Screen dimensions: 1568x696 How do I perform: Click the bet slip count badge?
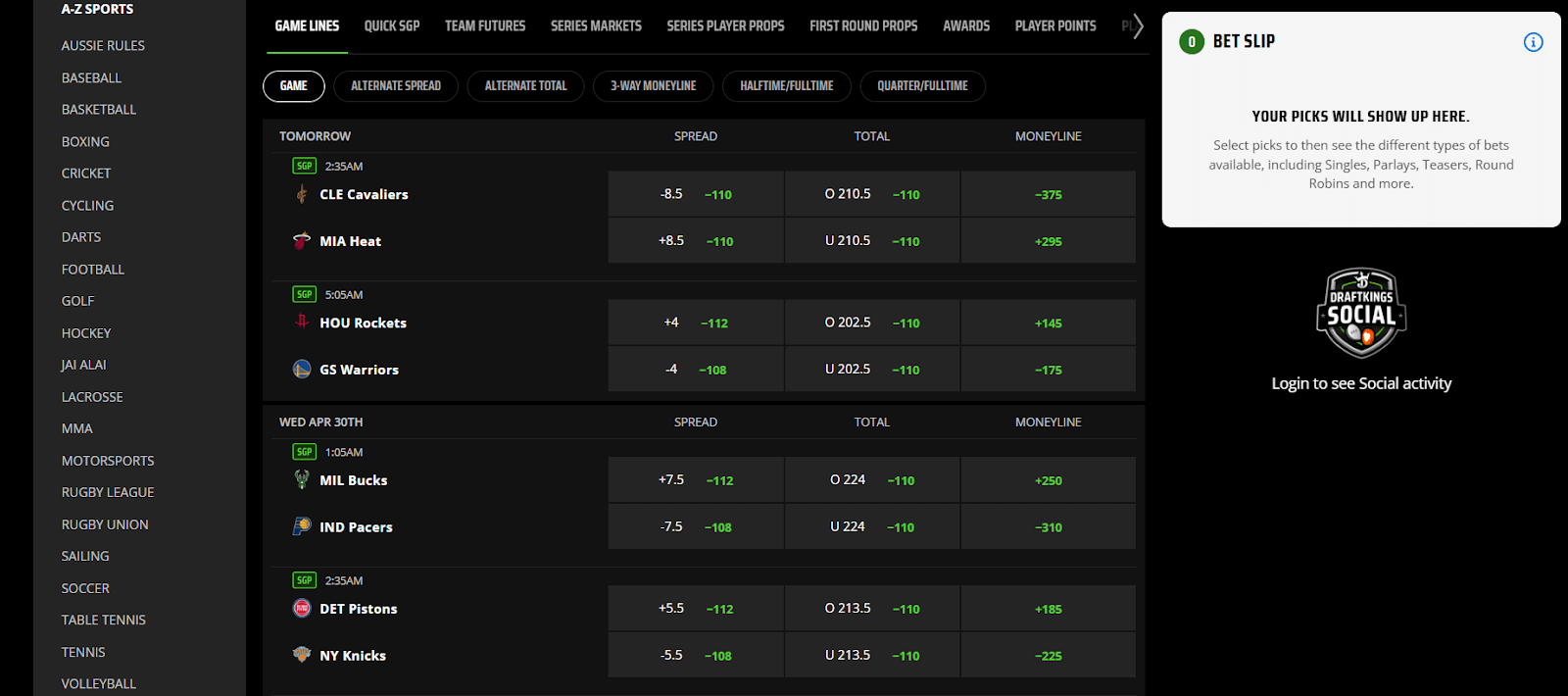(1192, 42)
